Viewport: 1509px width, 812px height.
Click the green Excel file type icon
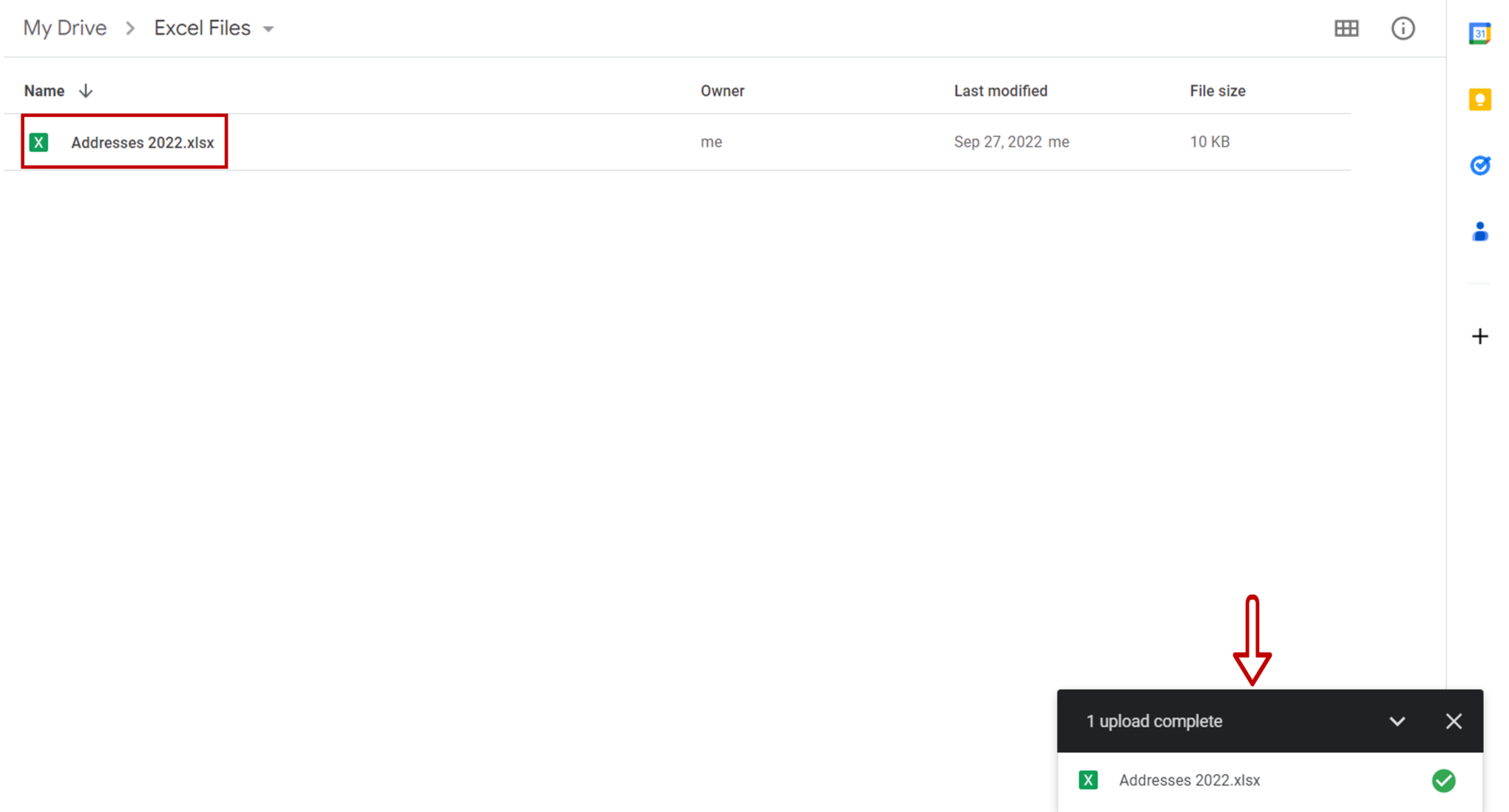click(38, 141)
